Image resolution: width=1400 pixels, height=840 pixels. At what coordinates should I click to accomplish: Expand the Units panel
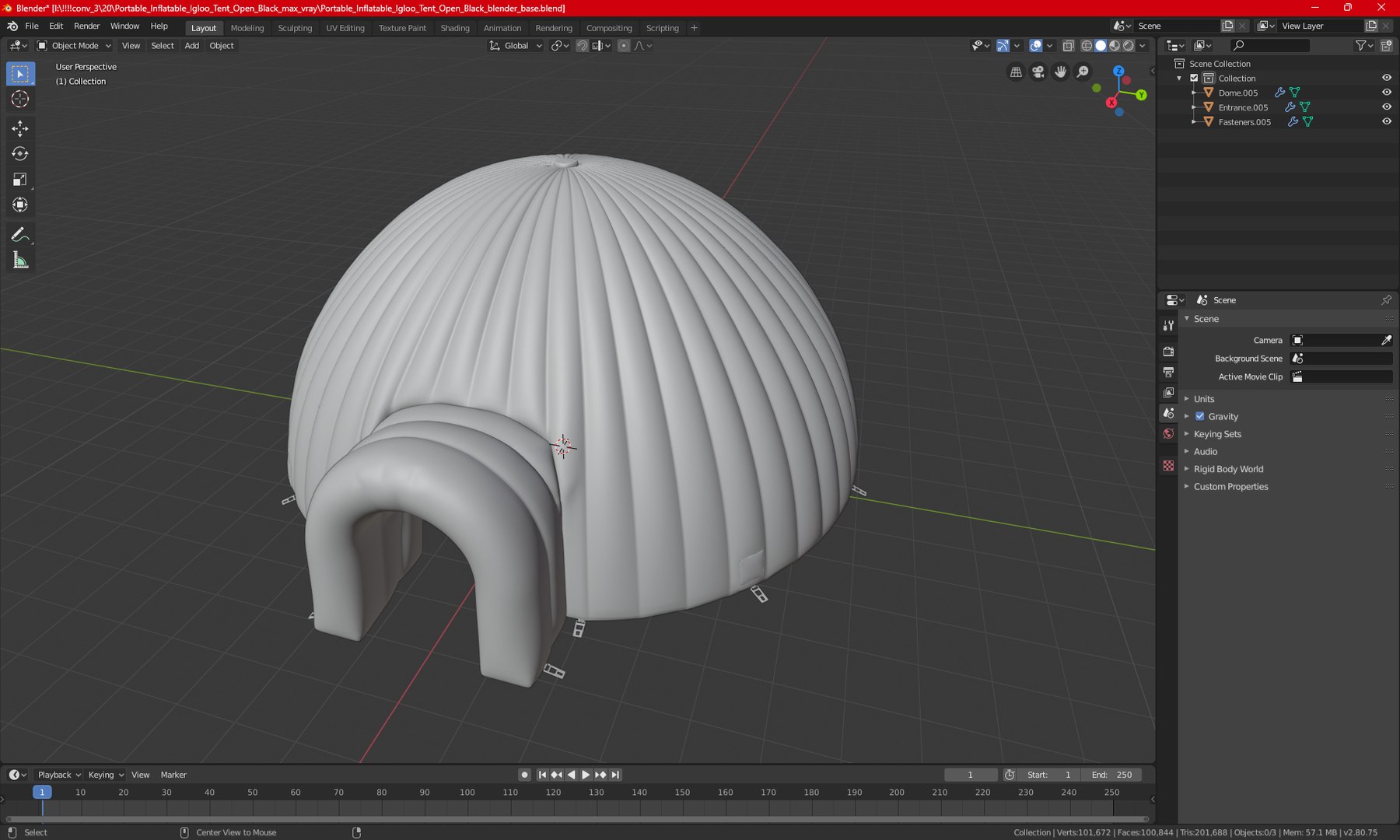click(x=1204, y=399)
